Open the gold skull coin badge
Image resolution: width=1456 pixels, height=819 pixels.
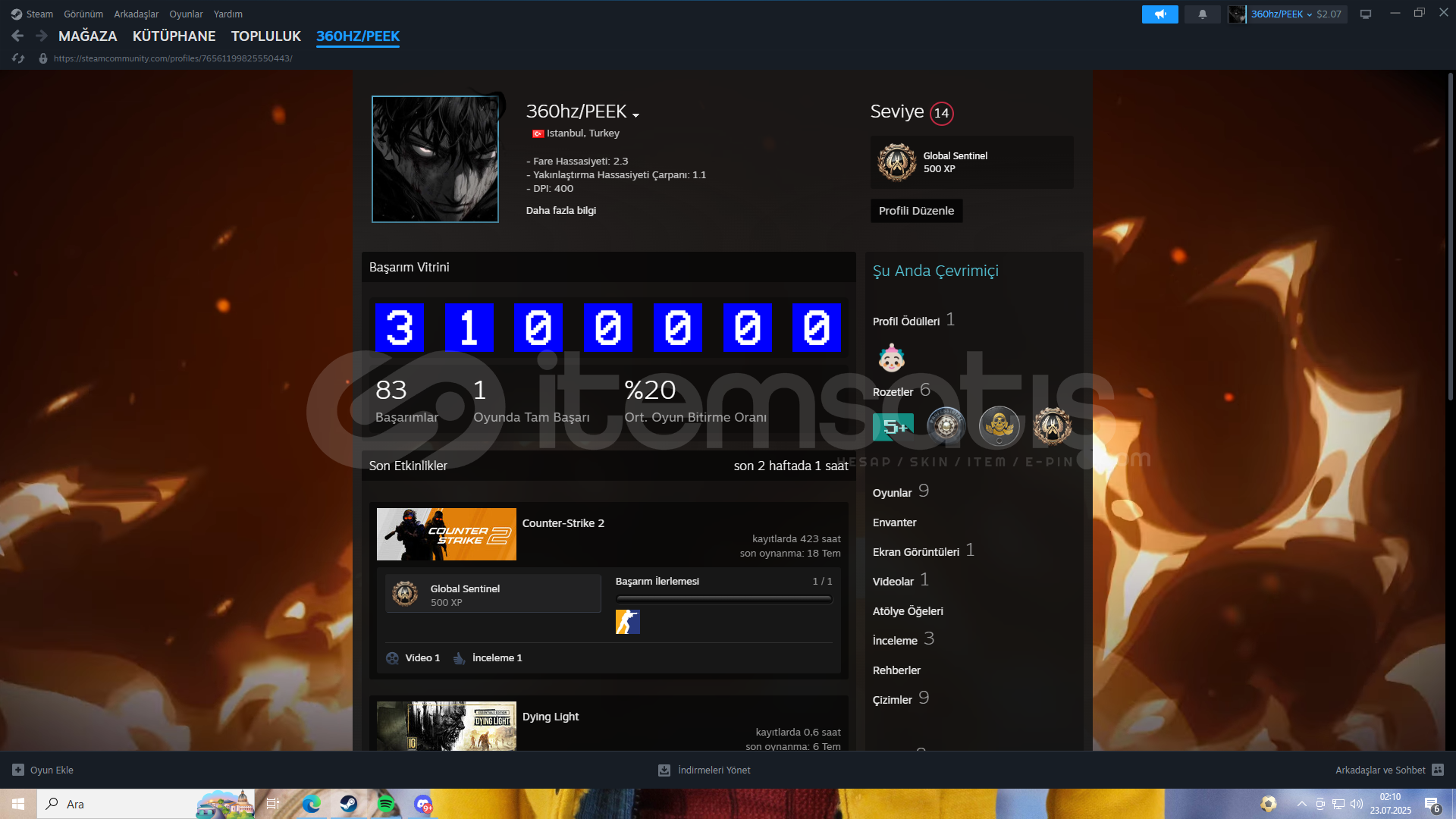coord(999,426)
